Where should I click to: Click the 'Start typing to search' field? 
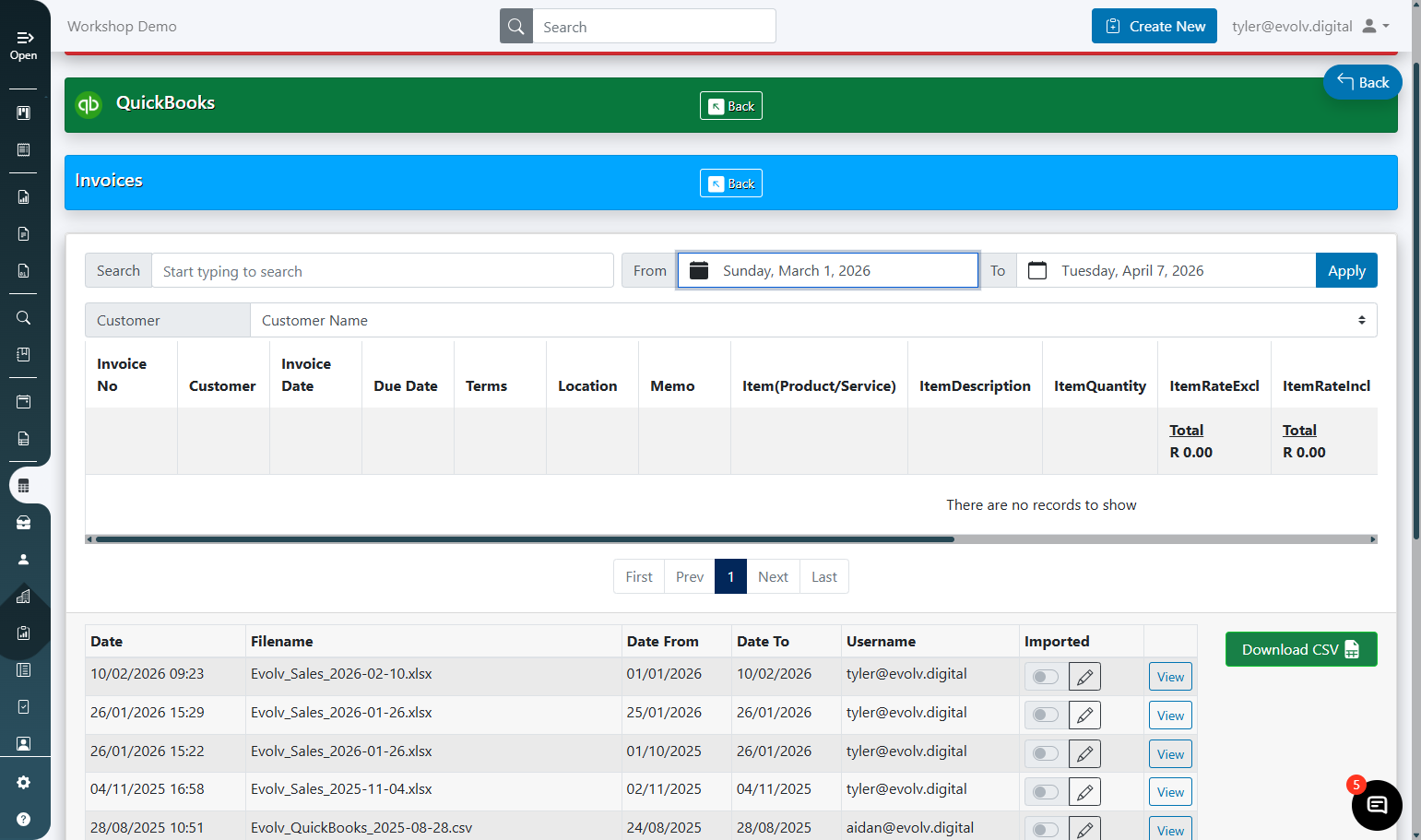(383, 270)
